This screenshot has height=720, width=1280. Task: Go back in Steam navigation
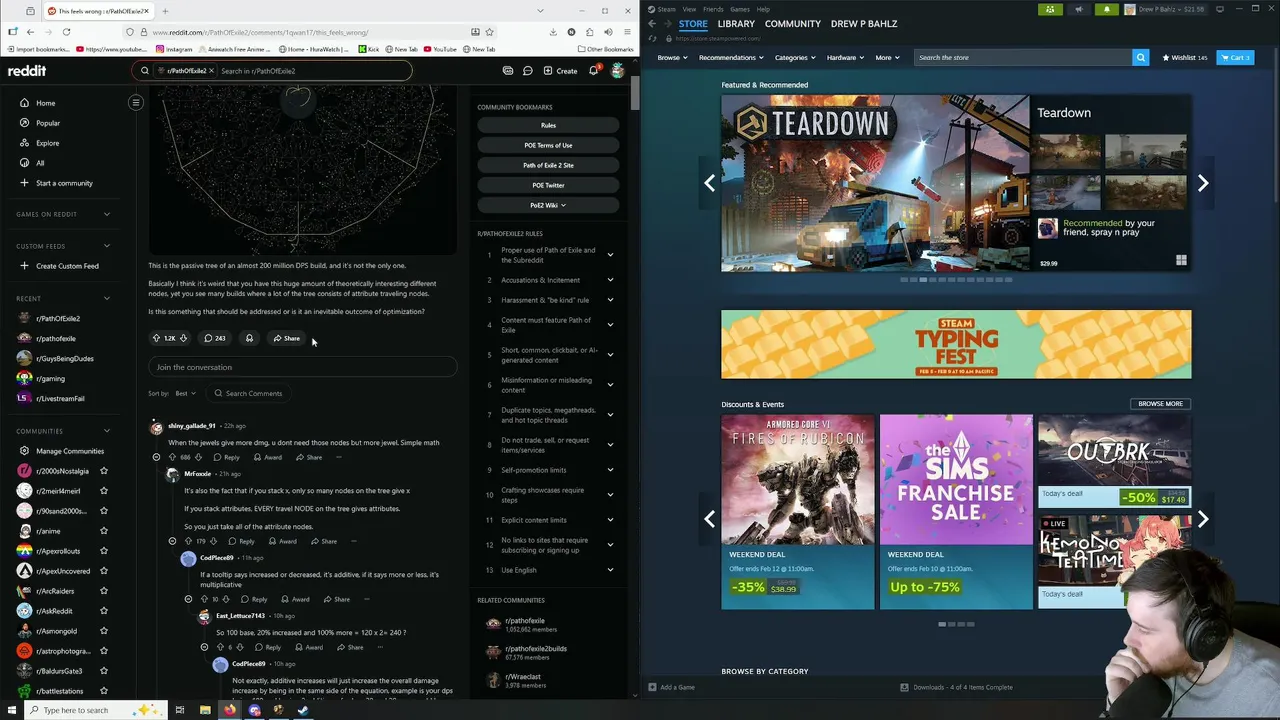652,23
